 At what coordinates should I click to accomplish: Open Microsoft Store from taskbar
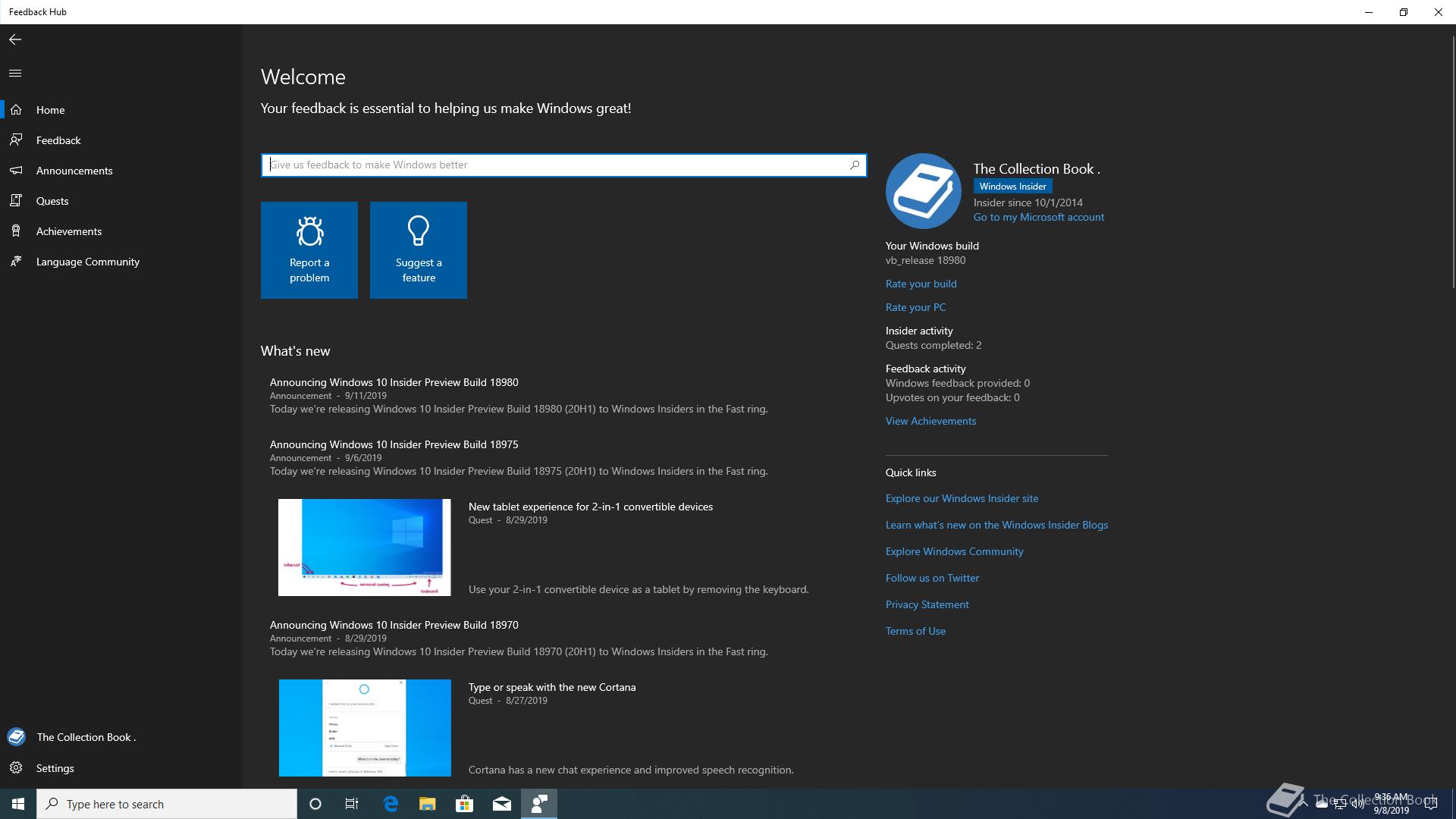464,804
